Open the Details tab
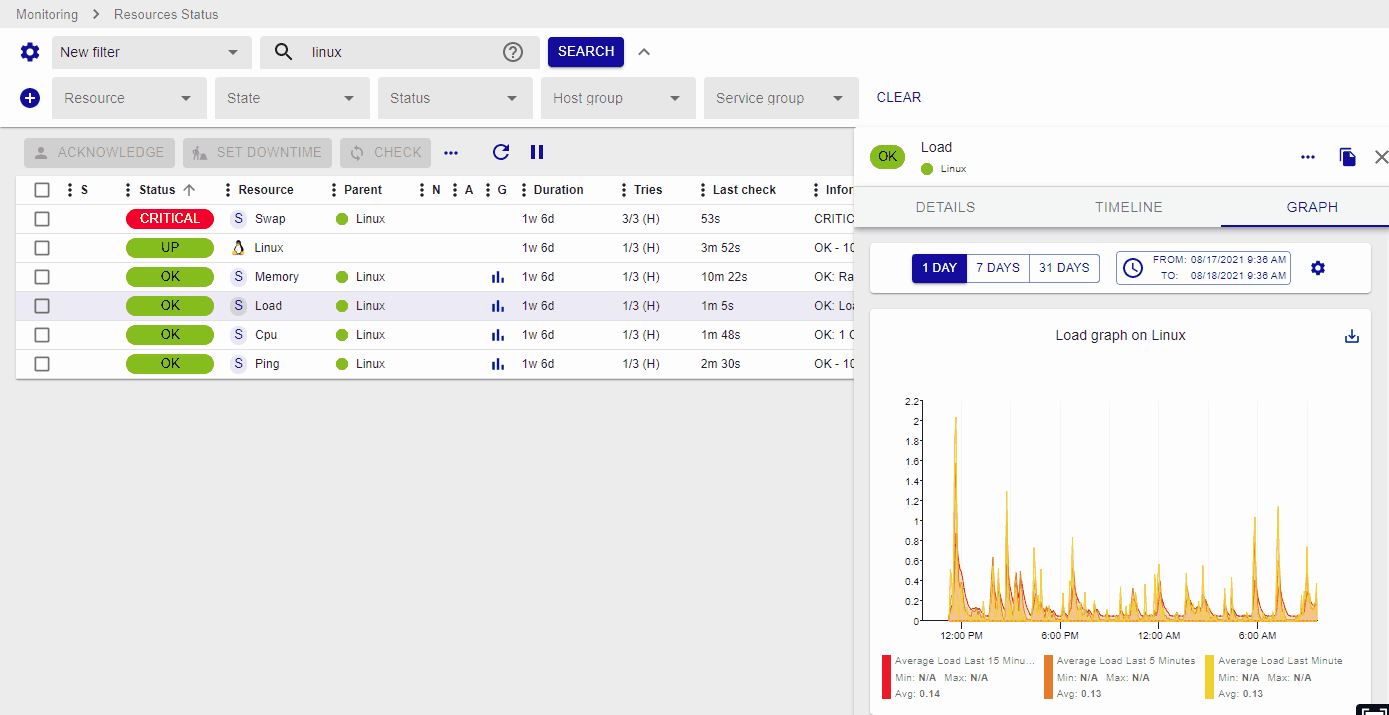Image resolution: width=1389 pixels, height=715 pixels. click(945, 207)
